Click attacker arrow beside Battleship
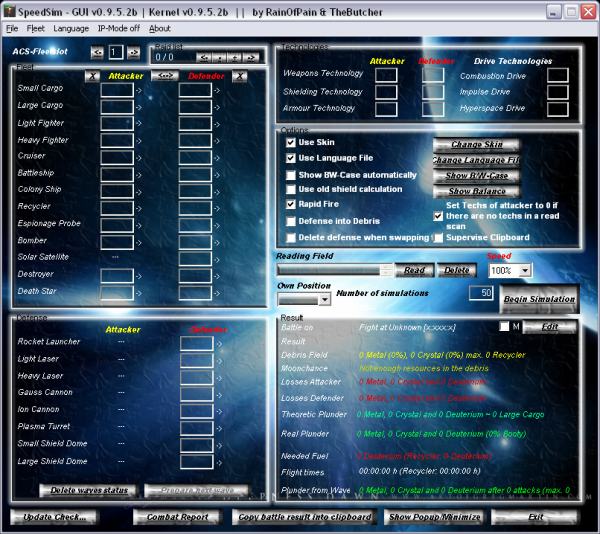Image resolution: width=600 pixels, height=534 pixels. click(139, 175)
